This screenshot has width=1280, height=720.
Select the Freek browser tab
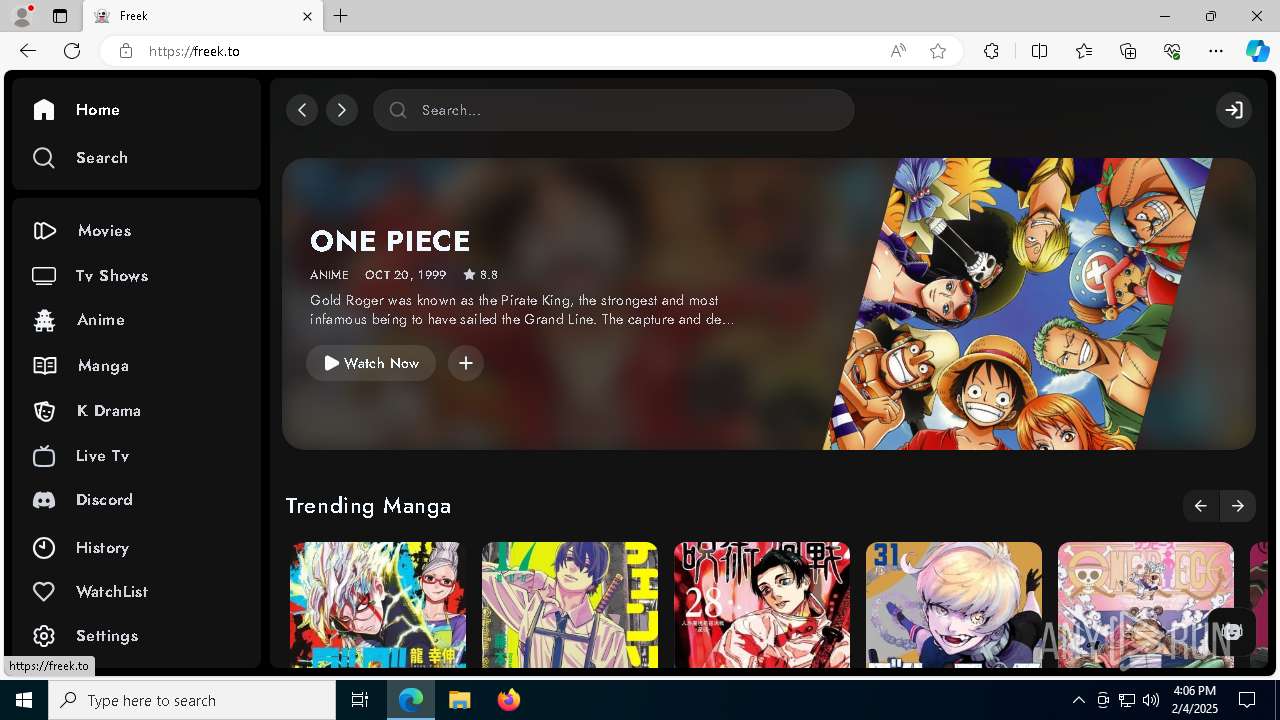click(x=203, y=16)
